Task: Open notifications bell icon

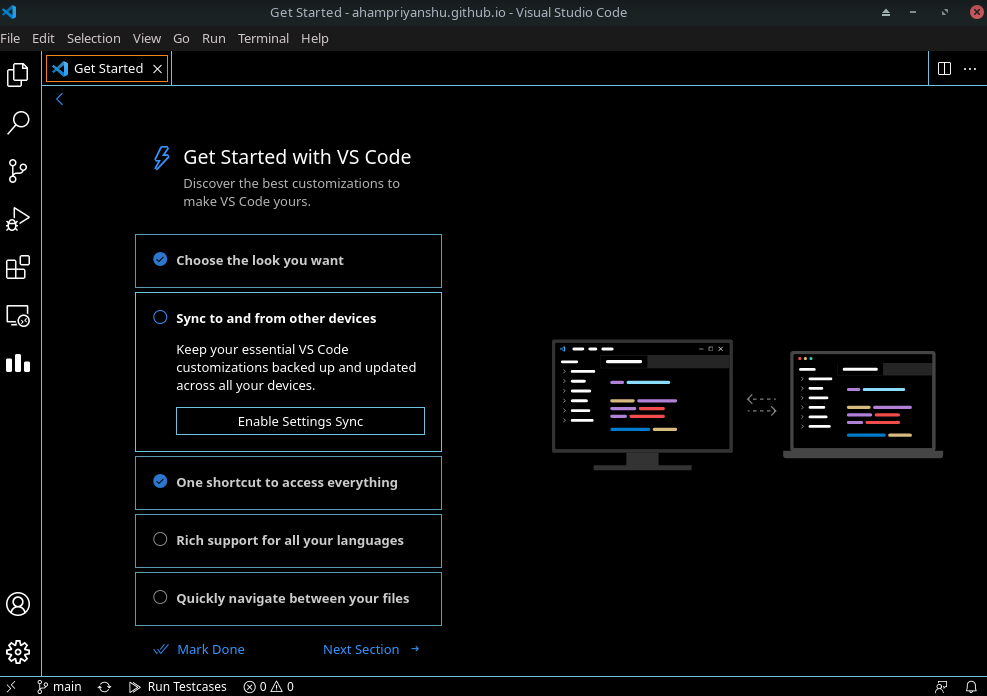Action: 971,687
